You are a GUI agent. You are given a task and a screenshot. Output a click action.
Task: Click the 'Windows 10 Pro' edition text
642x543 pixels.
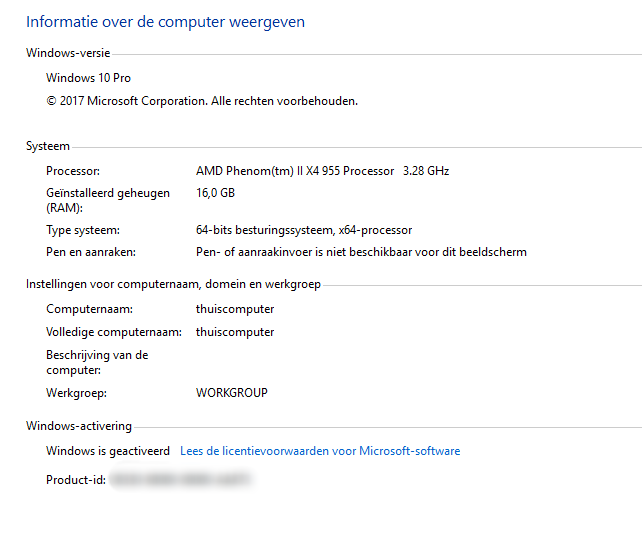(88, 78)
